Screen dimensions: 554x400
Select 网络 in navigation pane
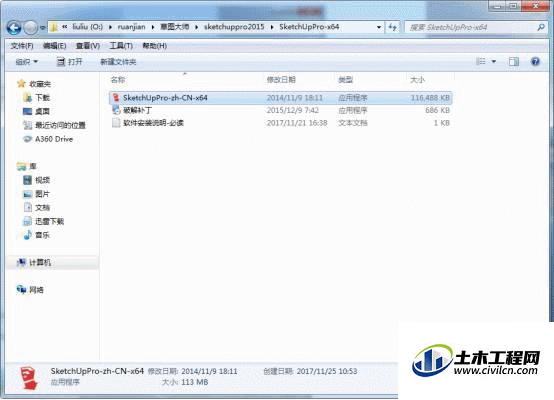click(x=30, y=290)
